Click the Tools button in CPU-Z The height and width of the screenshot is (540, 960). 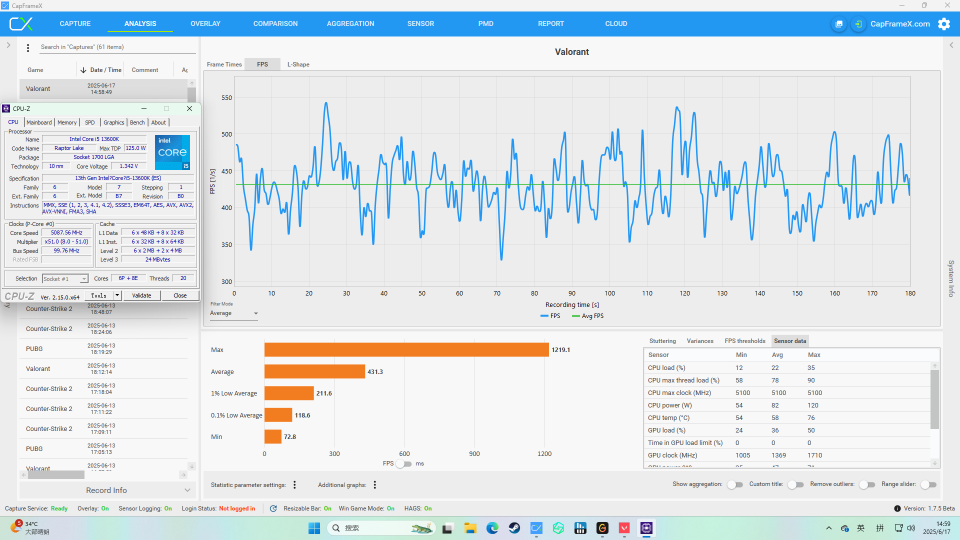[99, 296]
